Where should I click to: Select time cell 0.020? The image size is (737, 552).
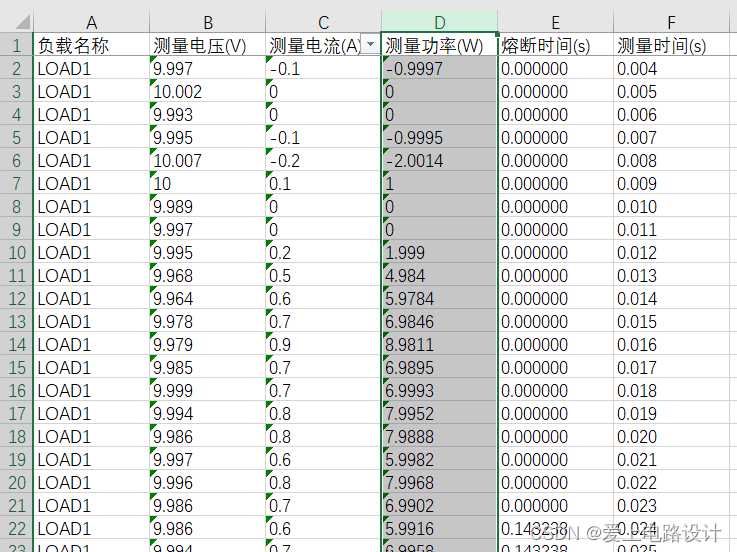click(x=672, y=436)
